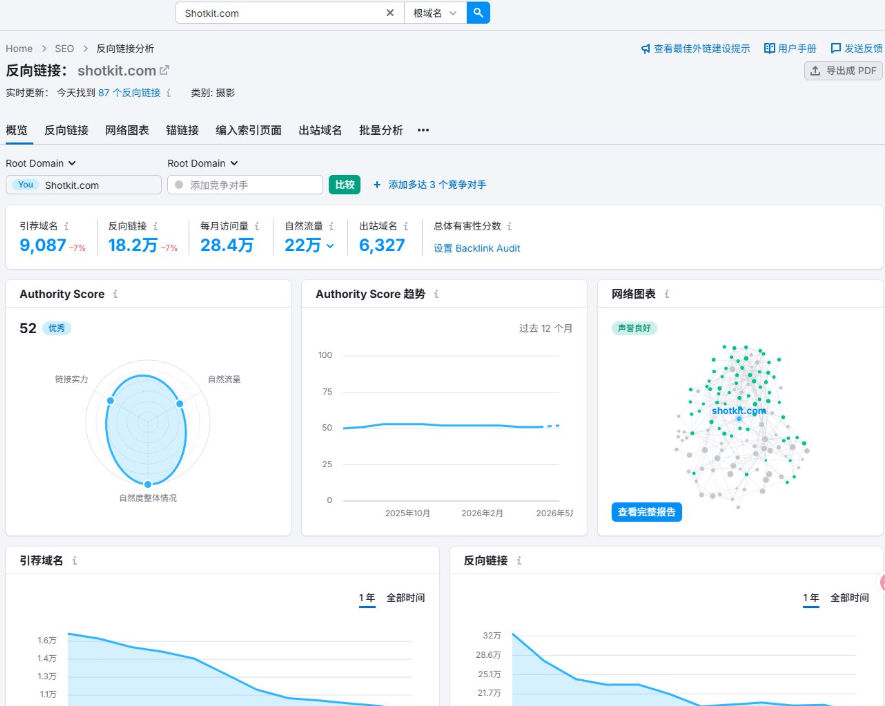This screenshot has height=706, width=885.
Task: Click the You Shotkit.com domain field
Action: (84, 185)
